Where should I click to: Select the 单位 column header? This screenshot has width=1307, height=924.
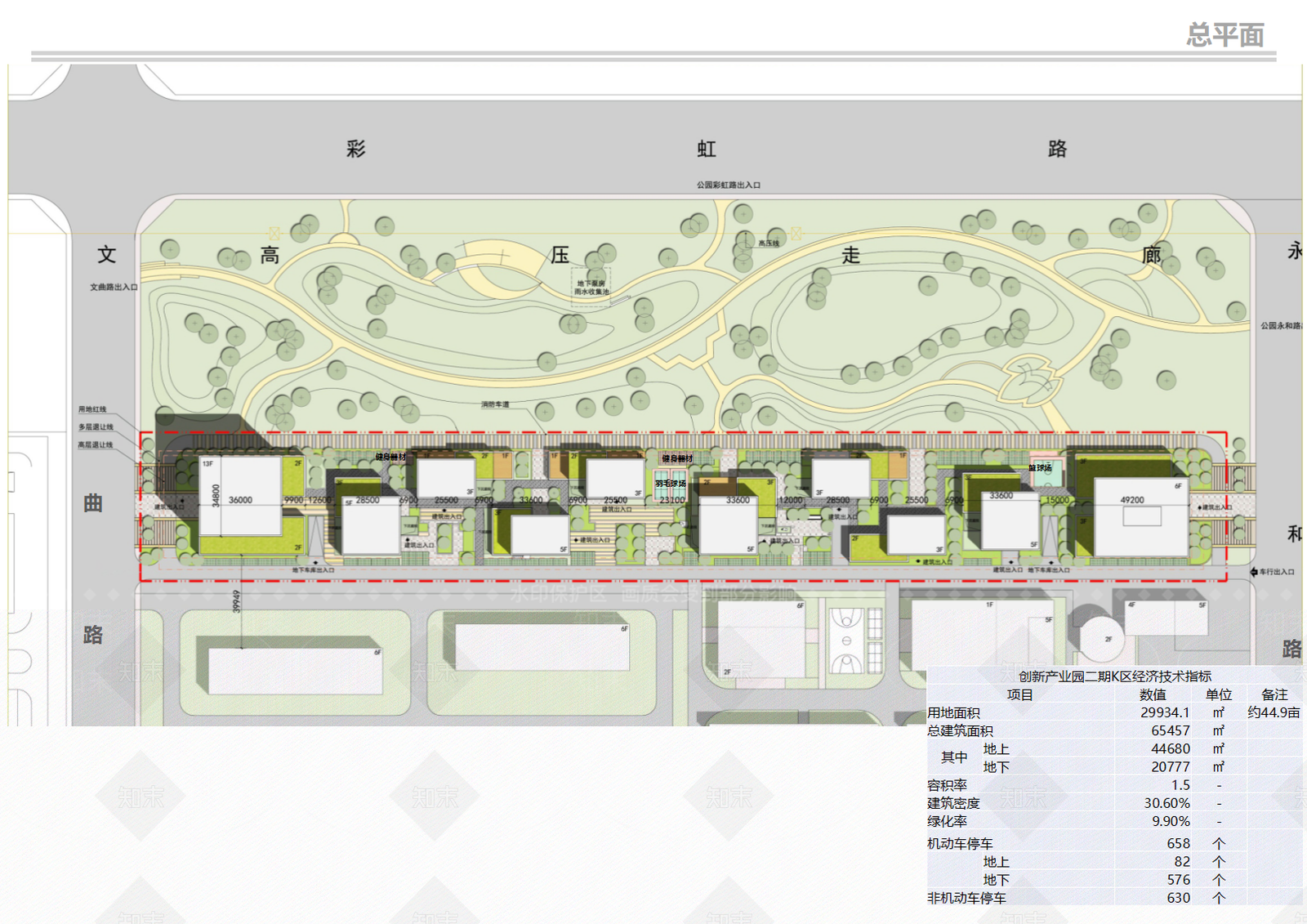pyautogui.click(x=1219, y=694)
